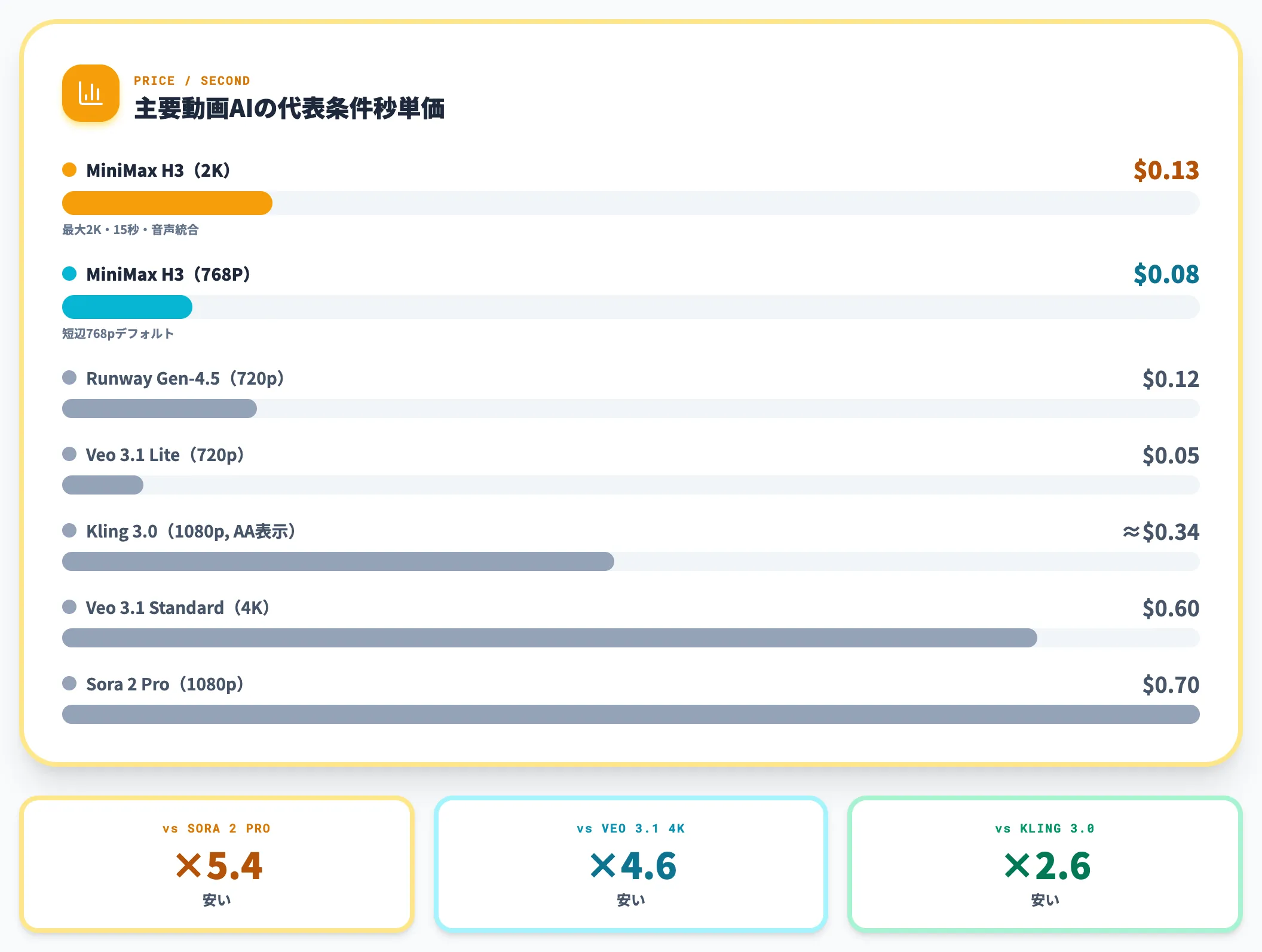Click the 'Sora 2 Pro（1080p）' label
Image resolution: width=1262 pixels, height=952 pixels.
pyautogui.click(x=165, y=684)
